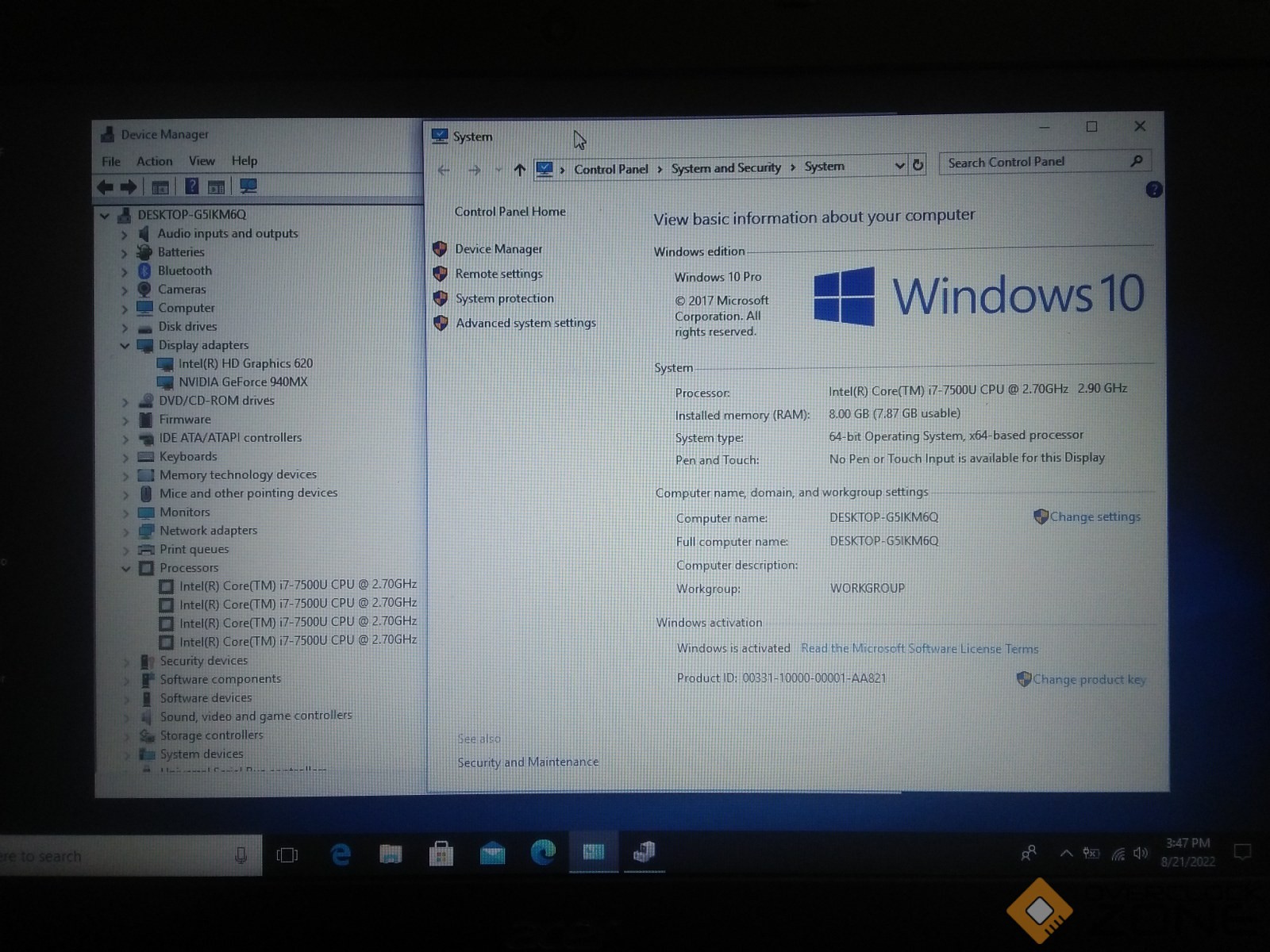Screen dimensions: 1270x952
Task: Open the Help menu in Device Manager
Action: click(x=244, y=161)
